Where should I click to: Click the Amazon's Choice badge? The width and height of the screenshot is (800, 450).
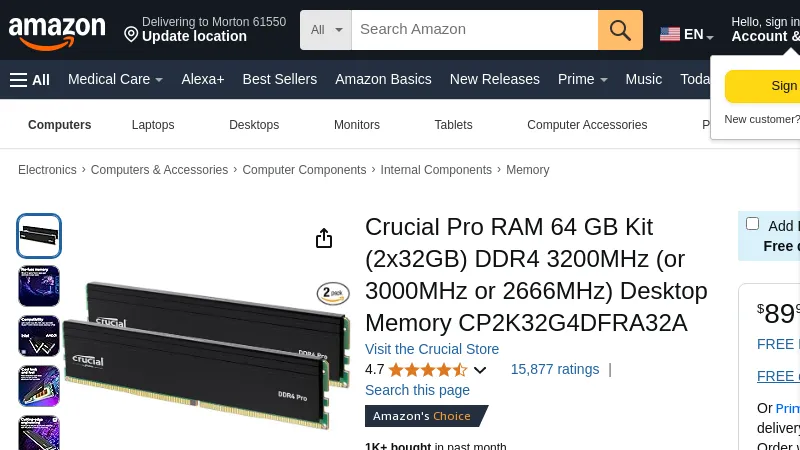tap(426, 416)
